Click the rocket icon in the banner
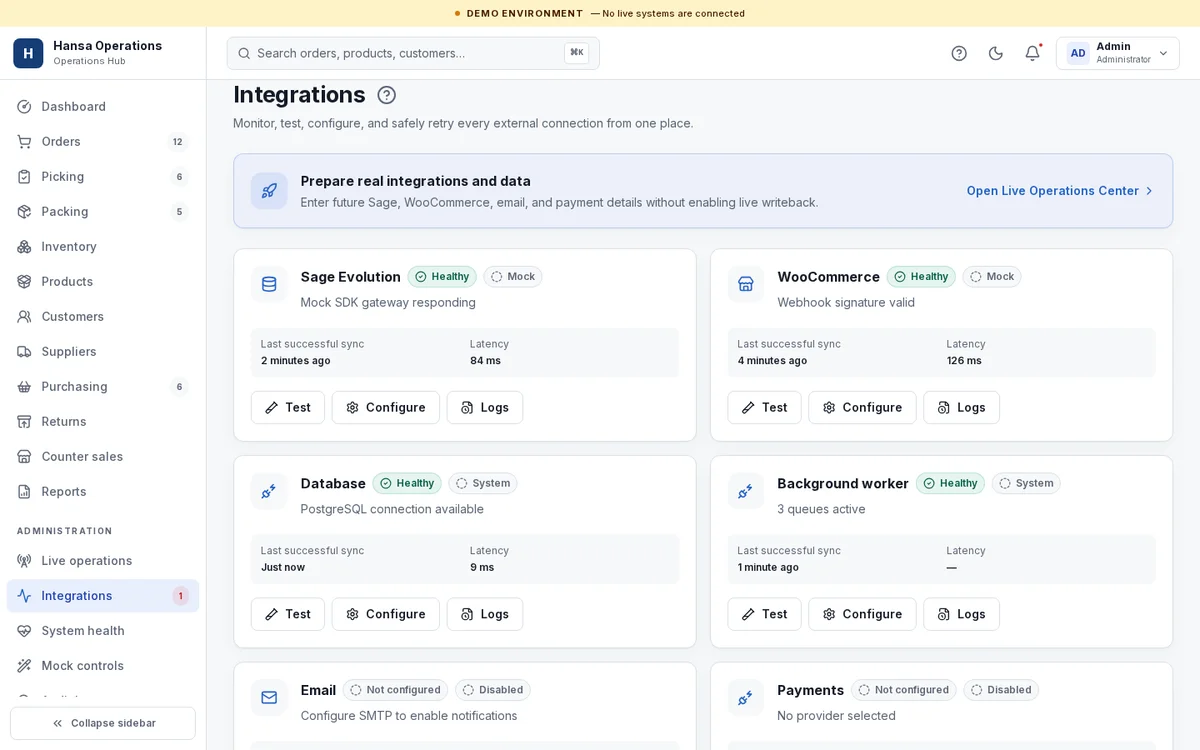1200x750 pixels. [x=269, y=191]
